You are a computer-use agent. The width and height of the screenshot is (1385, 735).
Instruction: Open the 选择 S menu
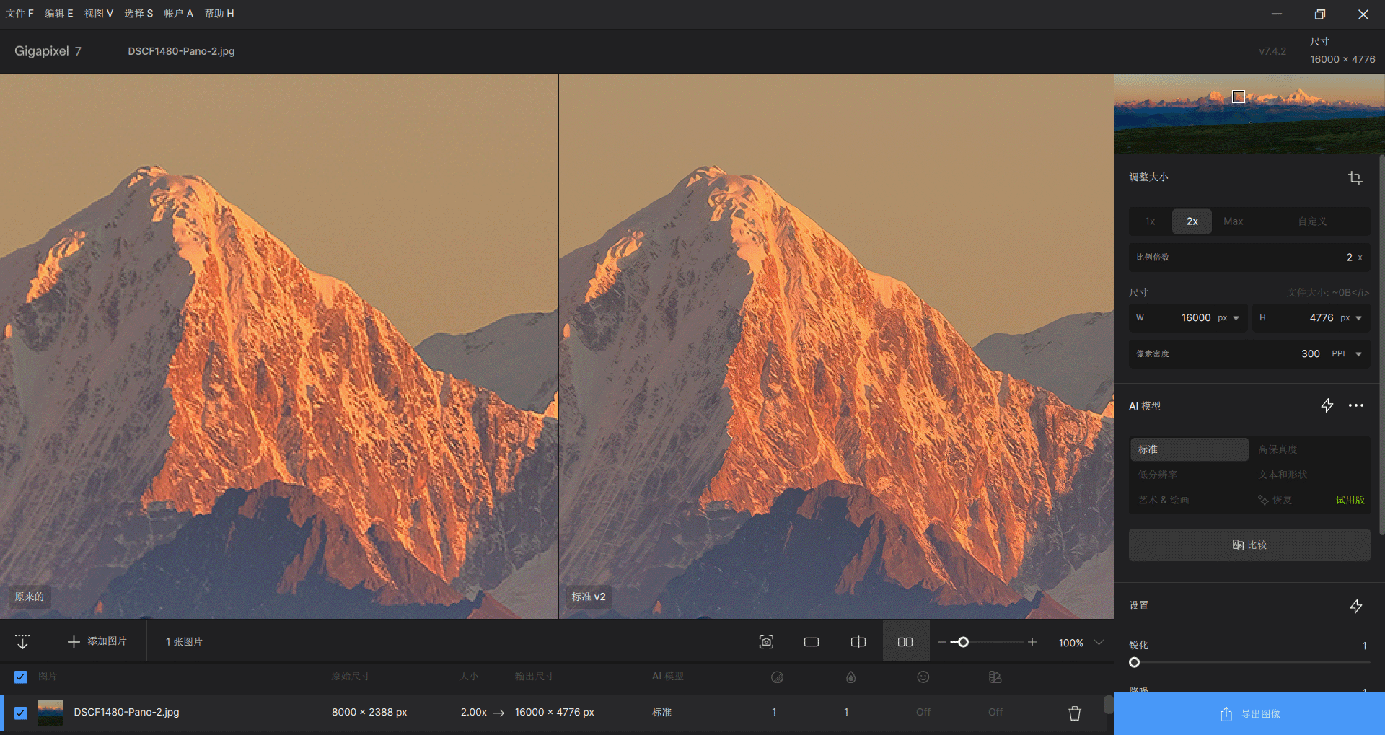tap(139, 14)
